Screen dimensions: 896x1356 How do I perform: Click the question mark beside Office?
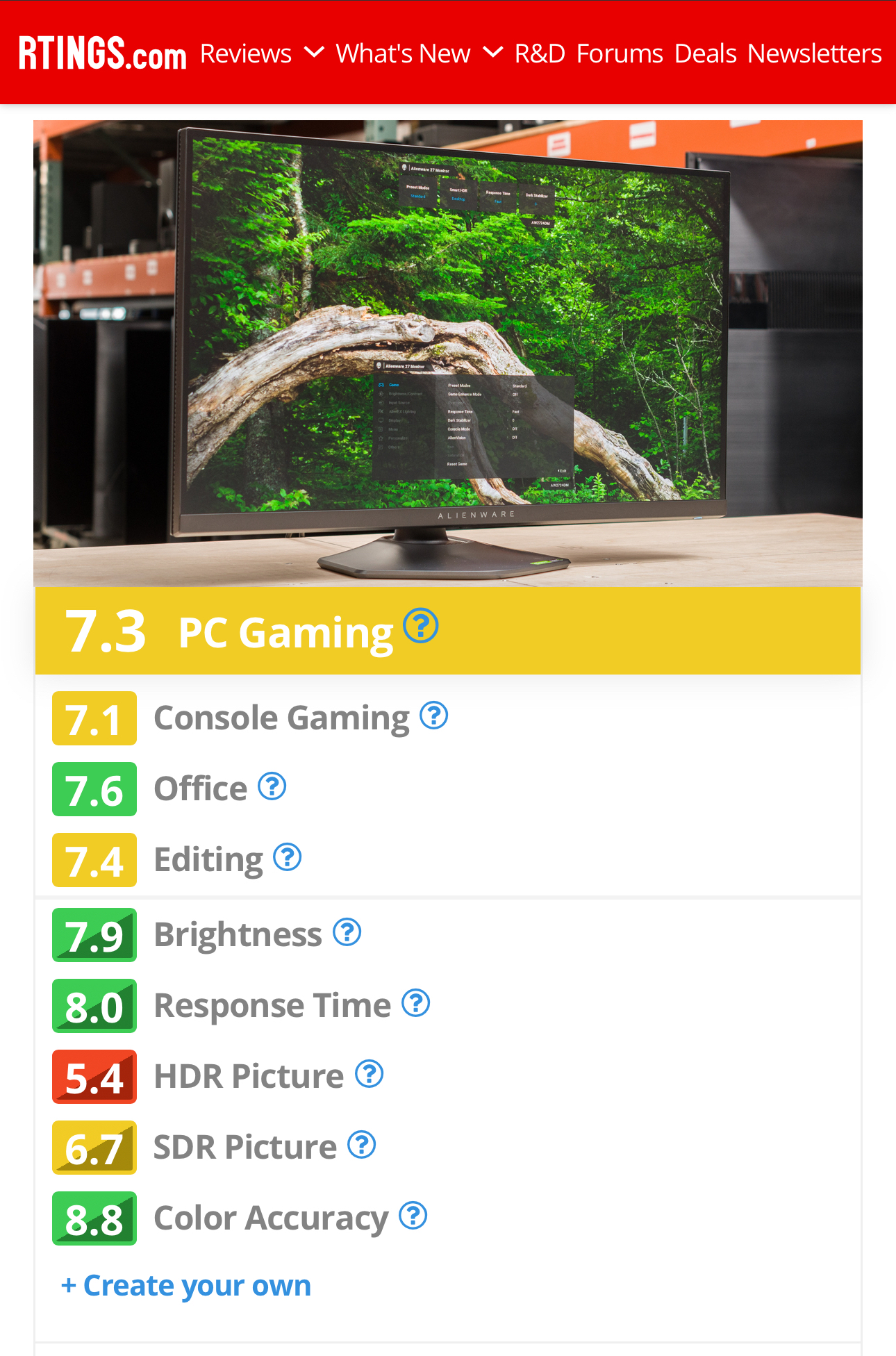coord(272,786)
